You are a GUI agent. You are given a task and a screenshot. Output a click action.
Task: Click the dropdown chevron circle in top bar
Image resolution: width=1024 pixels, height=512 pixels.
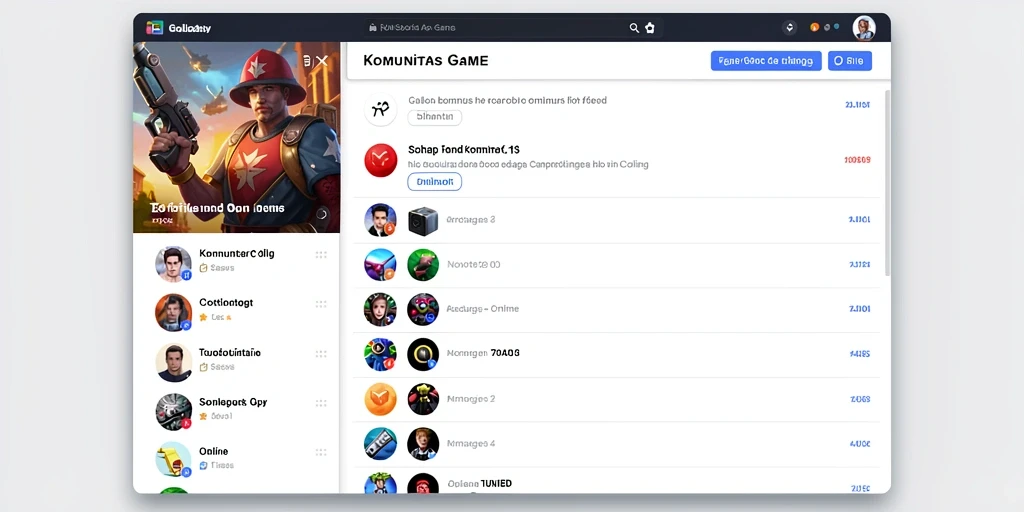point(790,27)
